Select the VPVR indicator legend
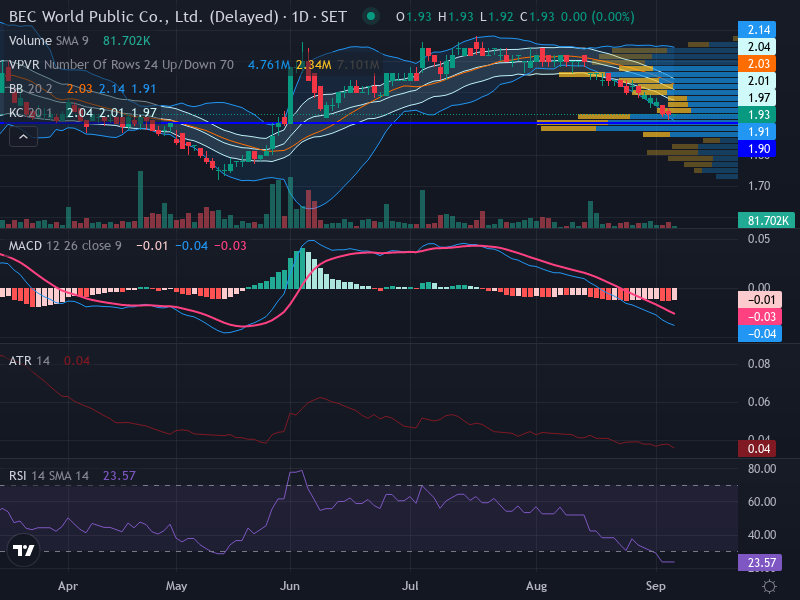800x600 pixels. tap(121, 65)
